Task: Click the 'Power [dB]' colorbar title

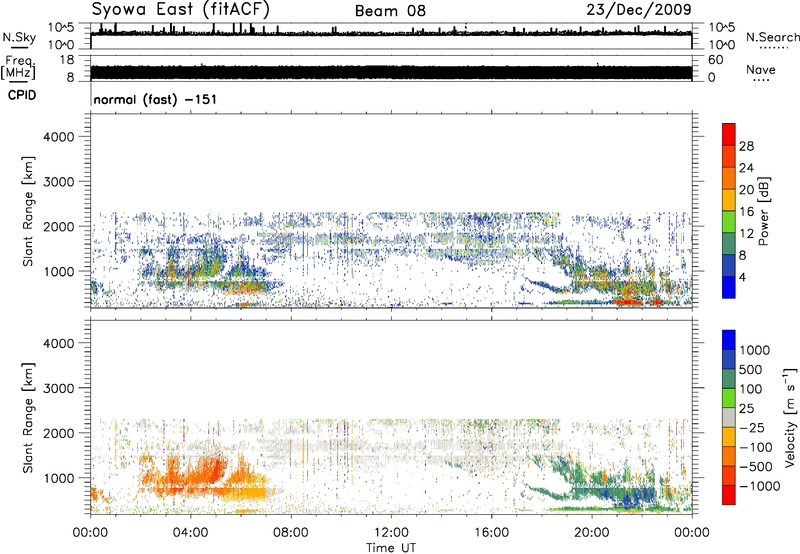Action: click(x=763, y=211)
